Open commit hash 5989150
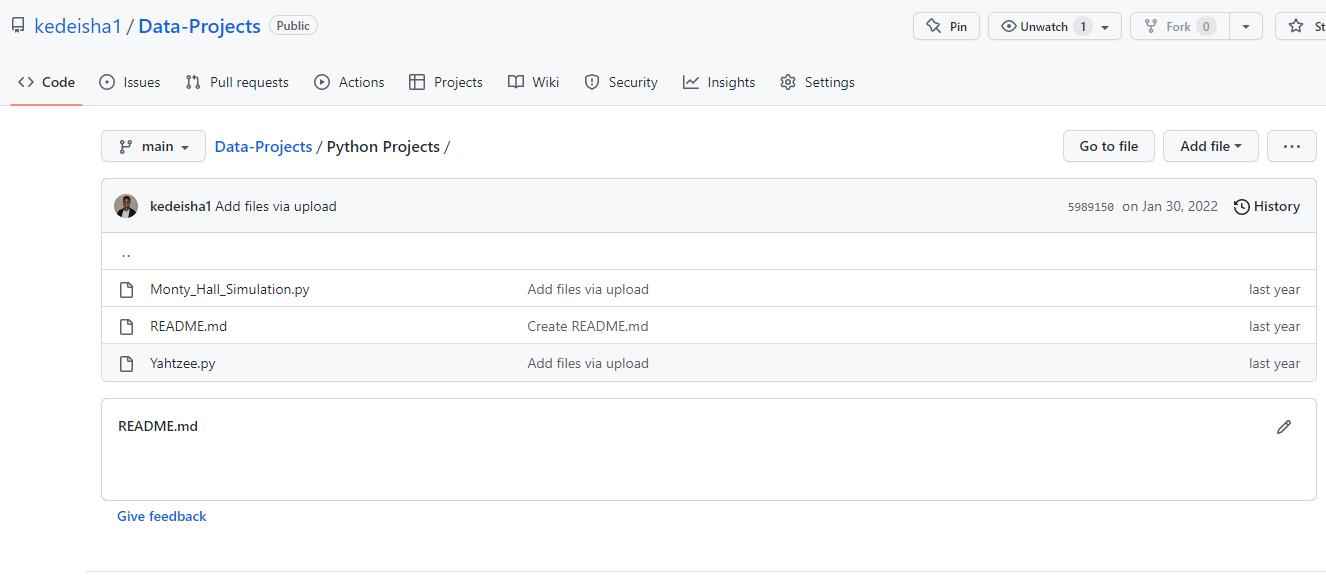1326x579 pixels. [x=1091, y=207]
